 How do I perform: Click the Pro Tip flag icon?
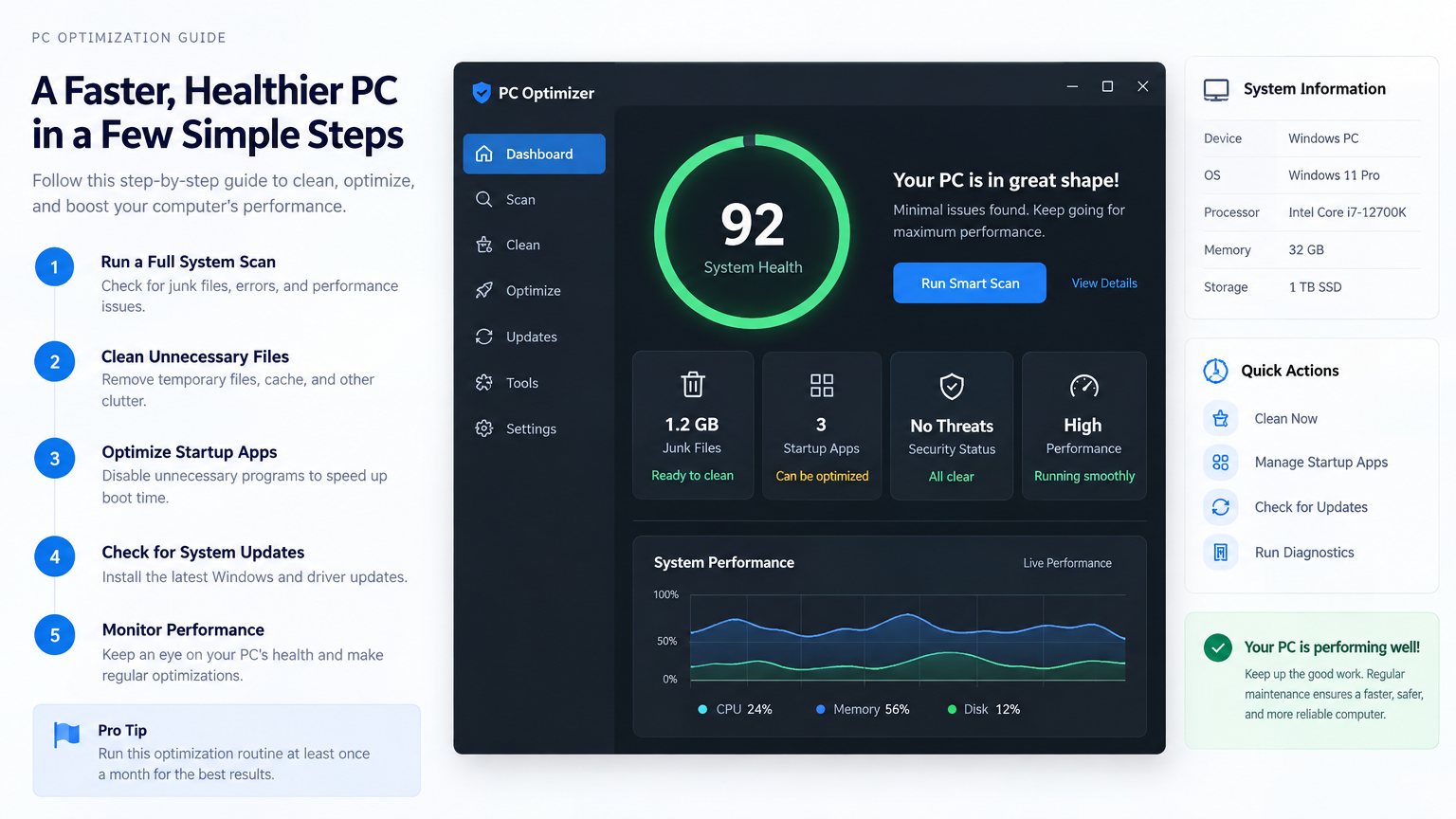67,735
